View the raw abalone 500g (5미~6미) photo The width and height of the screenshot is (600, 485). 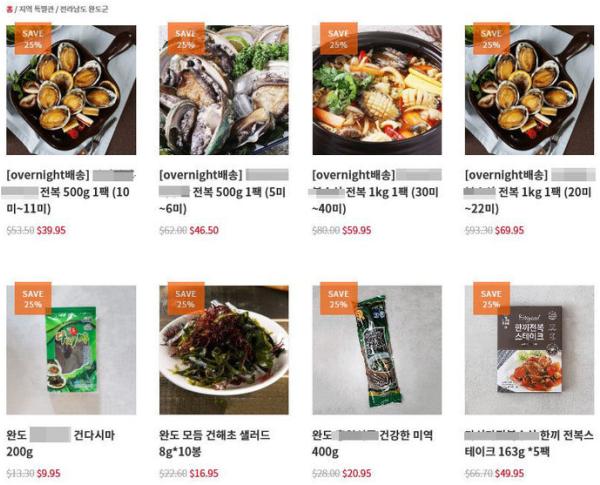pyautogui.click(x=224, y=90)
